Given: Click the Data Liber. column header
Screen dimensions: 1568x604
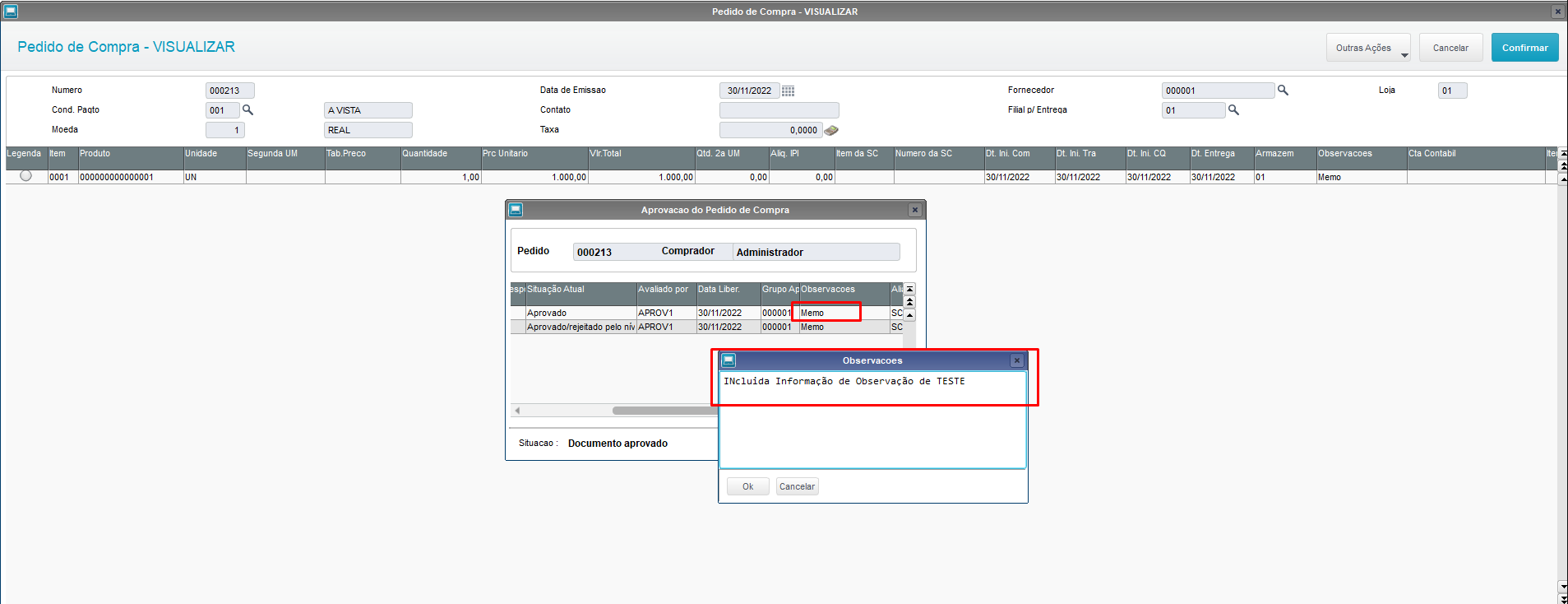Looking at the screenshot, I should click(728, 294).
